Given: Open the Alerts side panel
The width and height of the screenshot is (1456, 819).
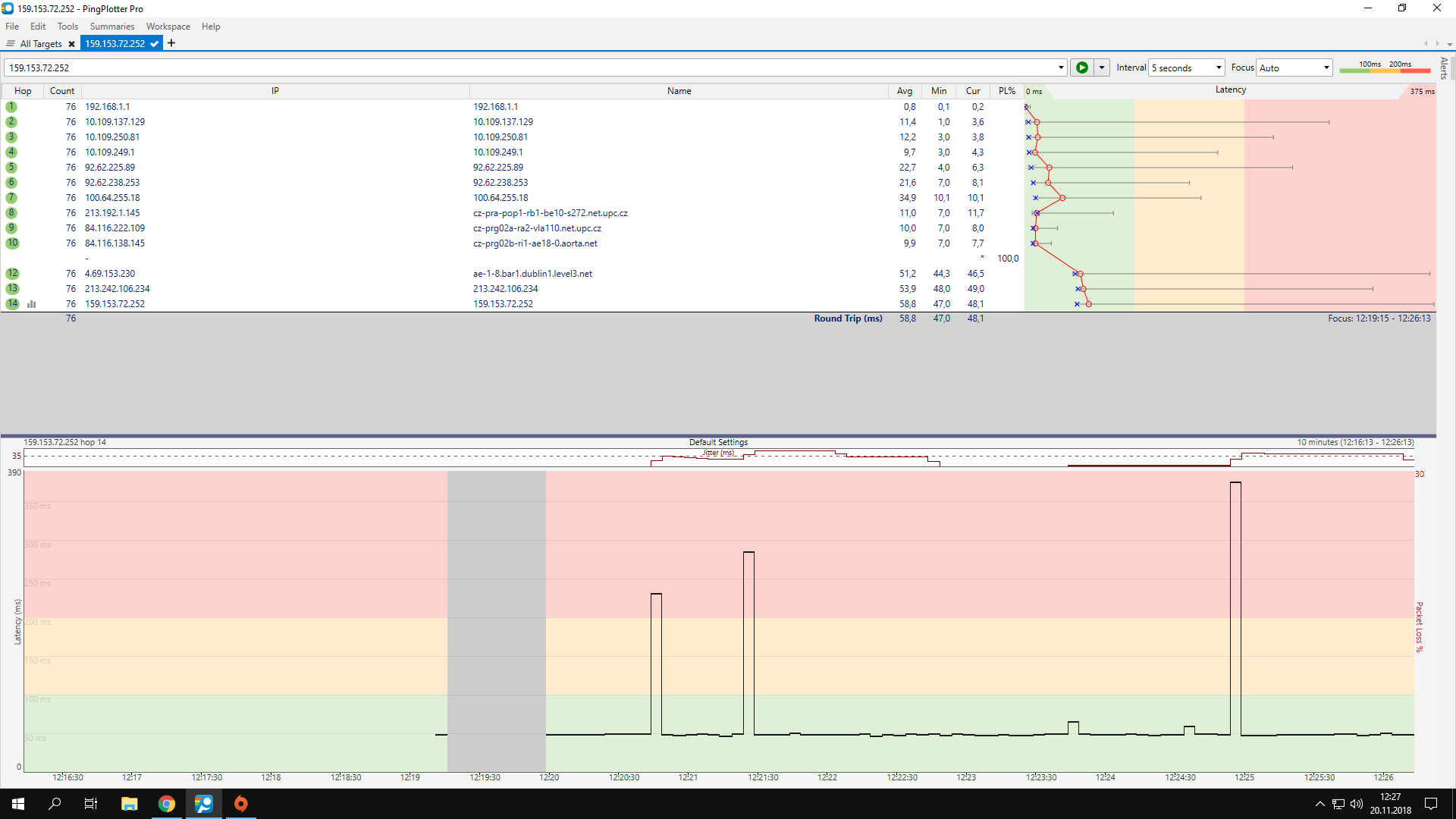Looking at the screenshot, I should coord(1444,68).
